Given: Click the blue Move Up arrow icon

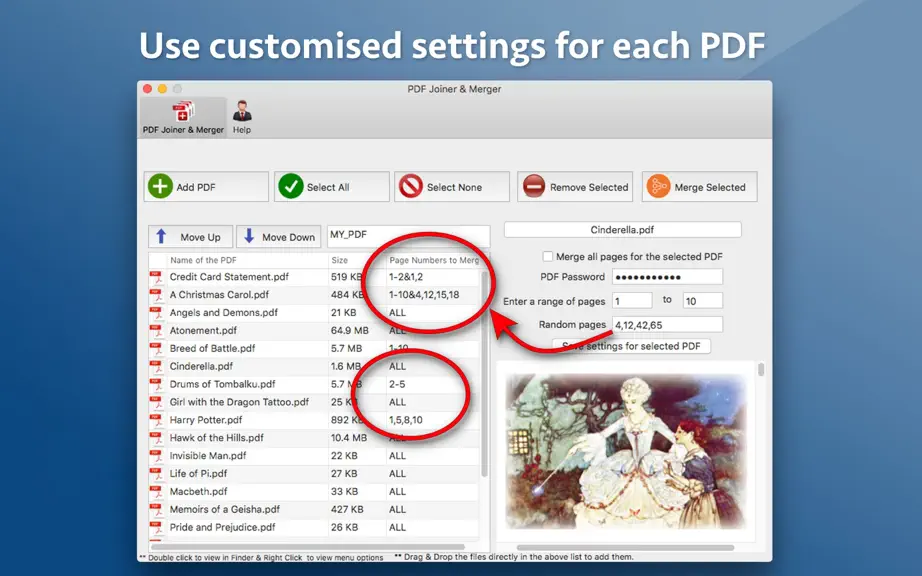Looking at the screenshot, I should [x=161, y=236].
